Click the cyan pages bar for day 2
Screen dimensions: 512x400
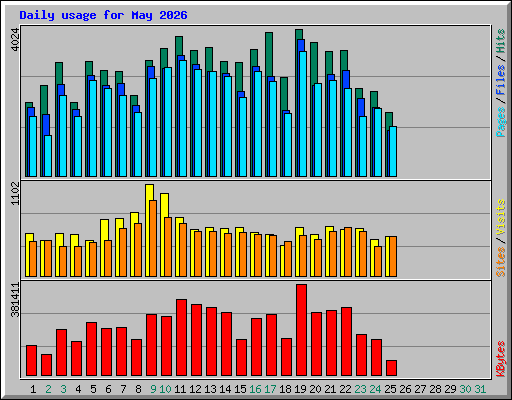coord(48,156)
